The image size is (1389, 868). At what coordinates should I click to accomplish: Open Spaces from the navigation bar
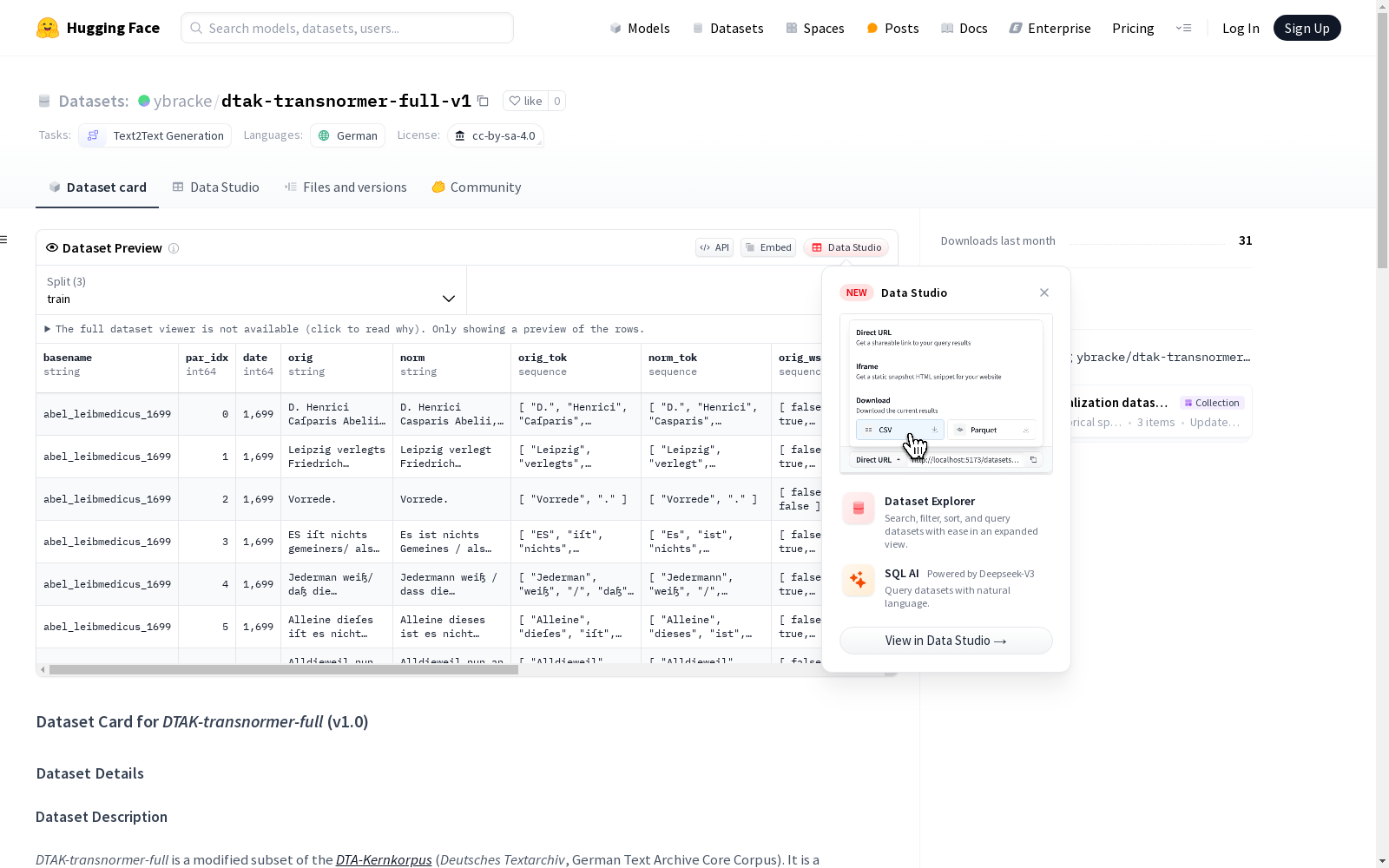814,28
